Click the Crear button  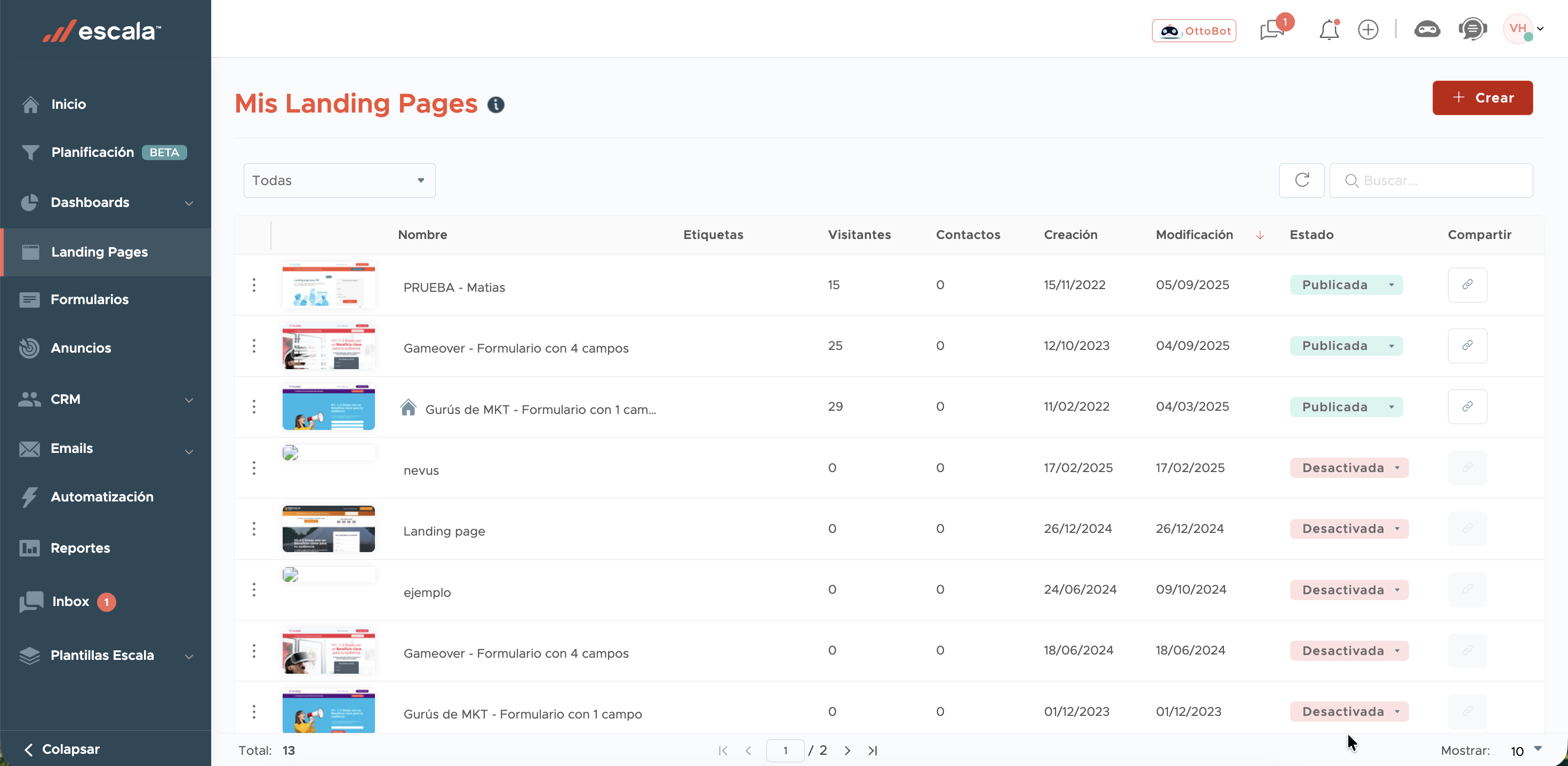point(1482,98)
